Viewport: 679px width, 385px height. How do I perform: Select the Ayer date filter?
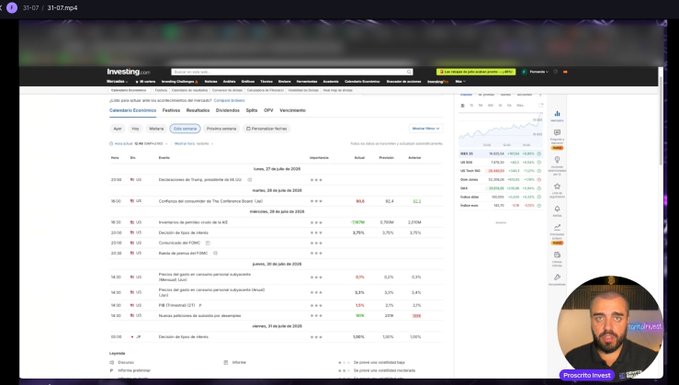click(117, 129)
